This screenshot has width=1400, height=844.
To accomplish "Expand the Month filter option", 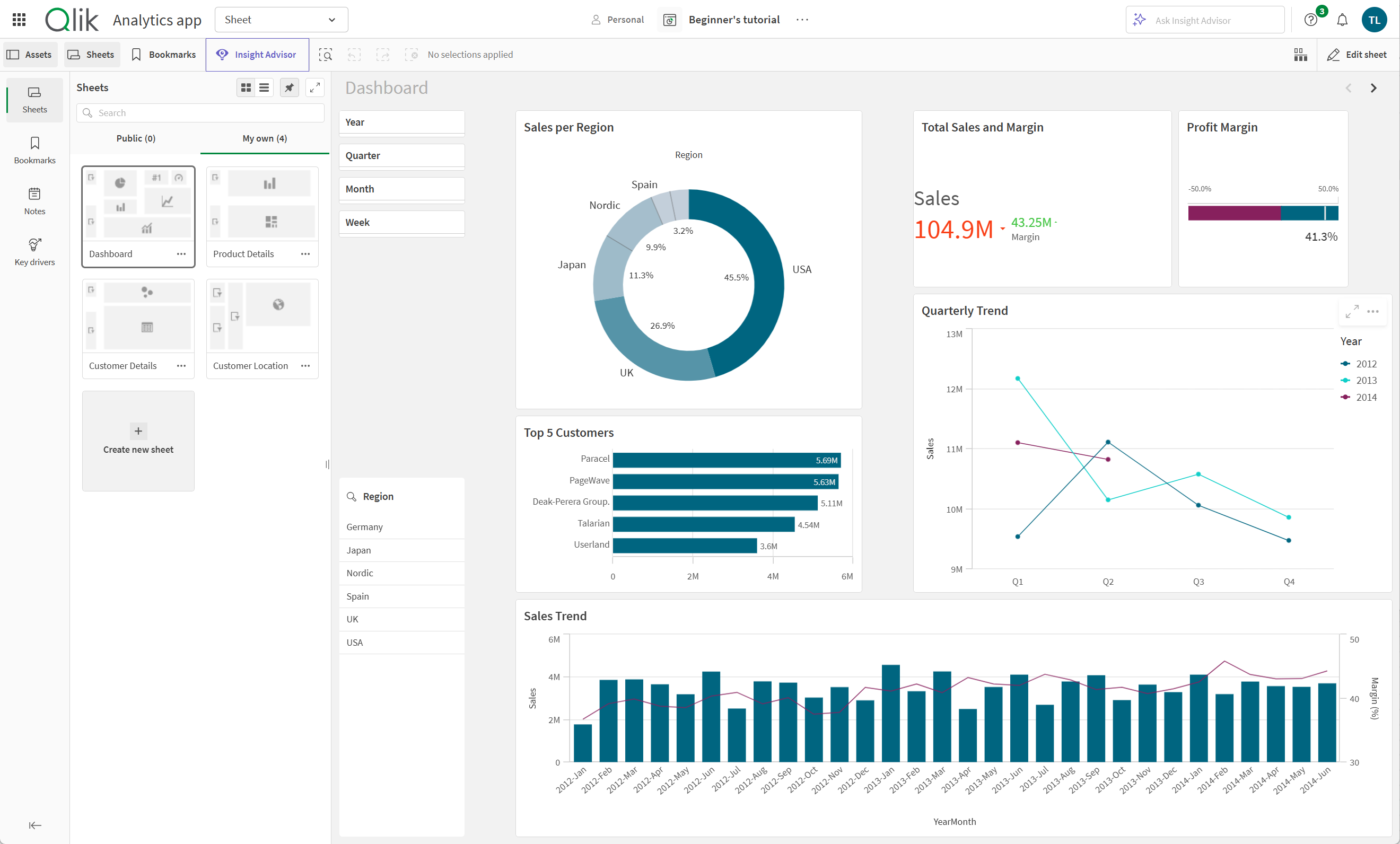I will point(403,188).
